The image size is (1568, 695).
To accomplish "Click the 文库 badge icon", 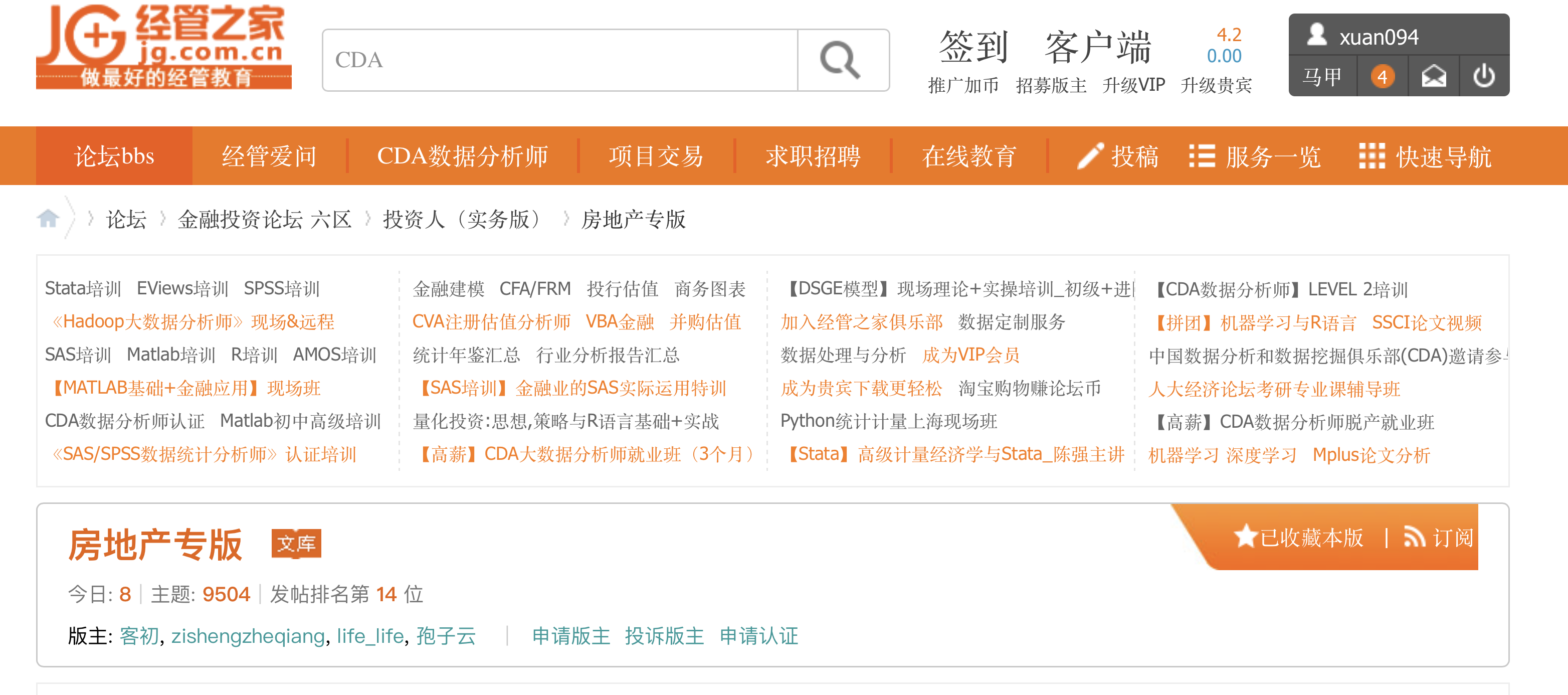I will point(296,543).
